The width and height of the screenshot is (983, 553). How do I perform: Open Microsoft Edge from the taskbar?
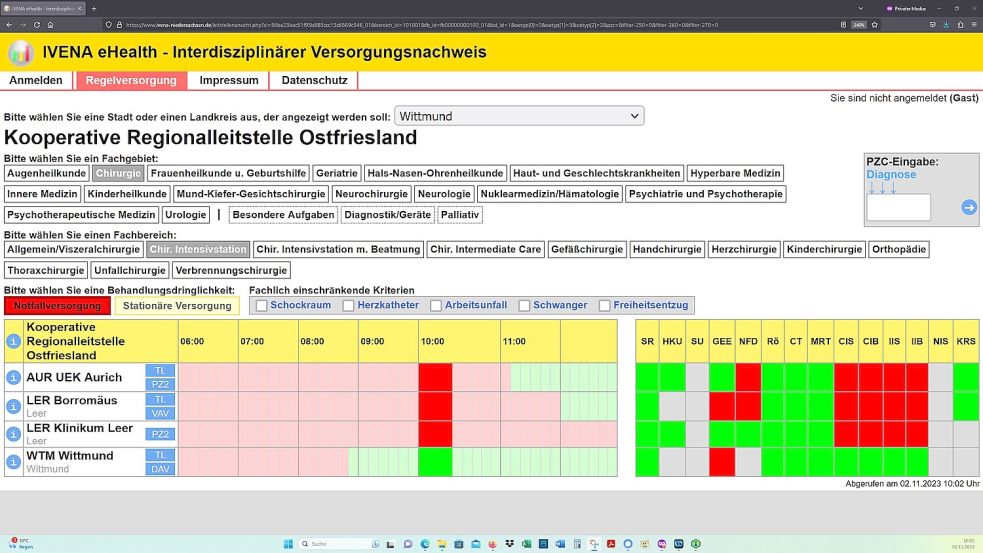pyautogui.click(x=425, y=544)
